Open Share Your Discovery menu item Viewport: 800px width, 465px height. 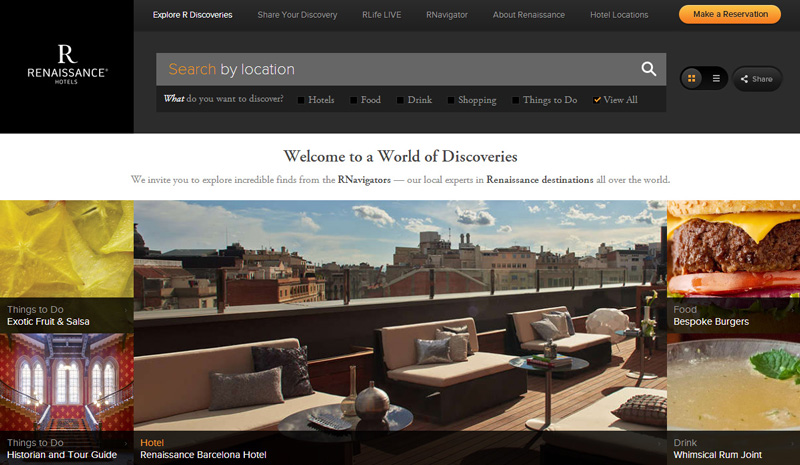coord(297,15)
